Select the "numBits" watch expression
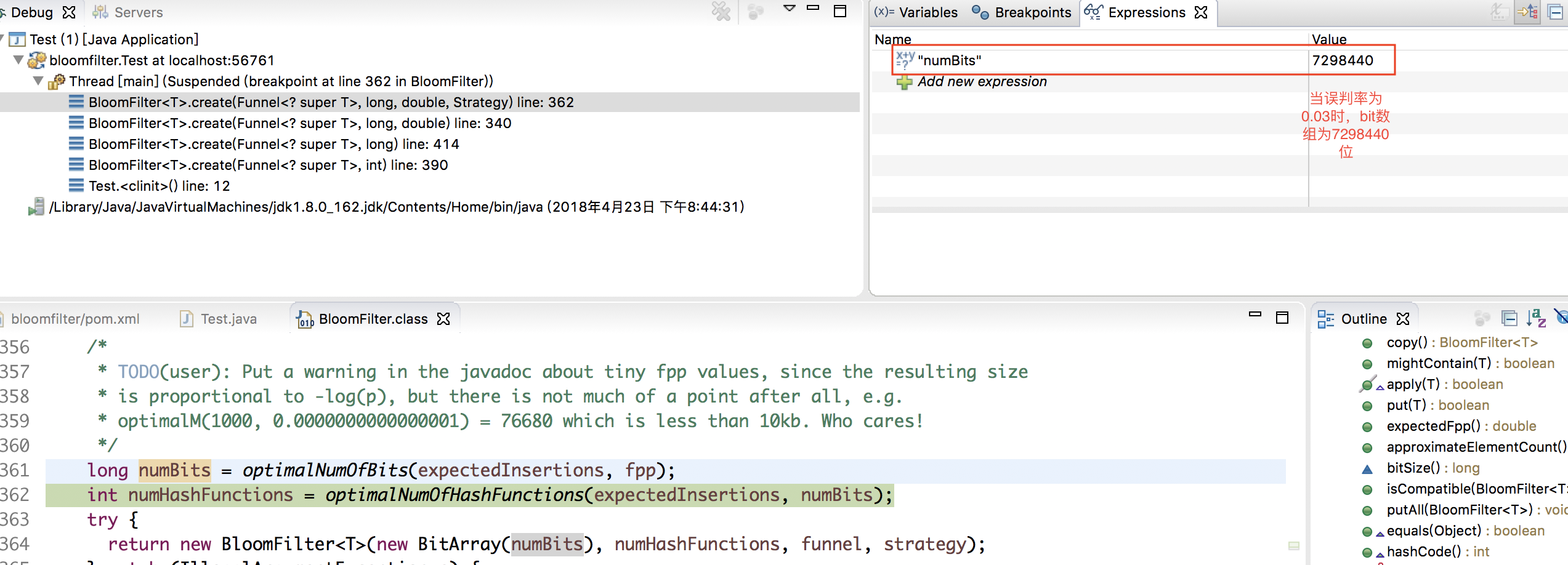Image resolution: width=1568 pixels, height=565 pixels. (x=949, y=60)
